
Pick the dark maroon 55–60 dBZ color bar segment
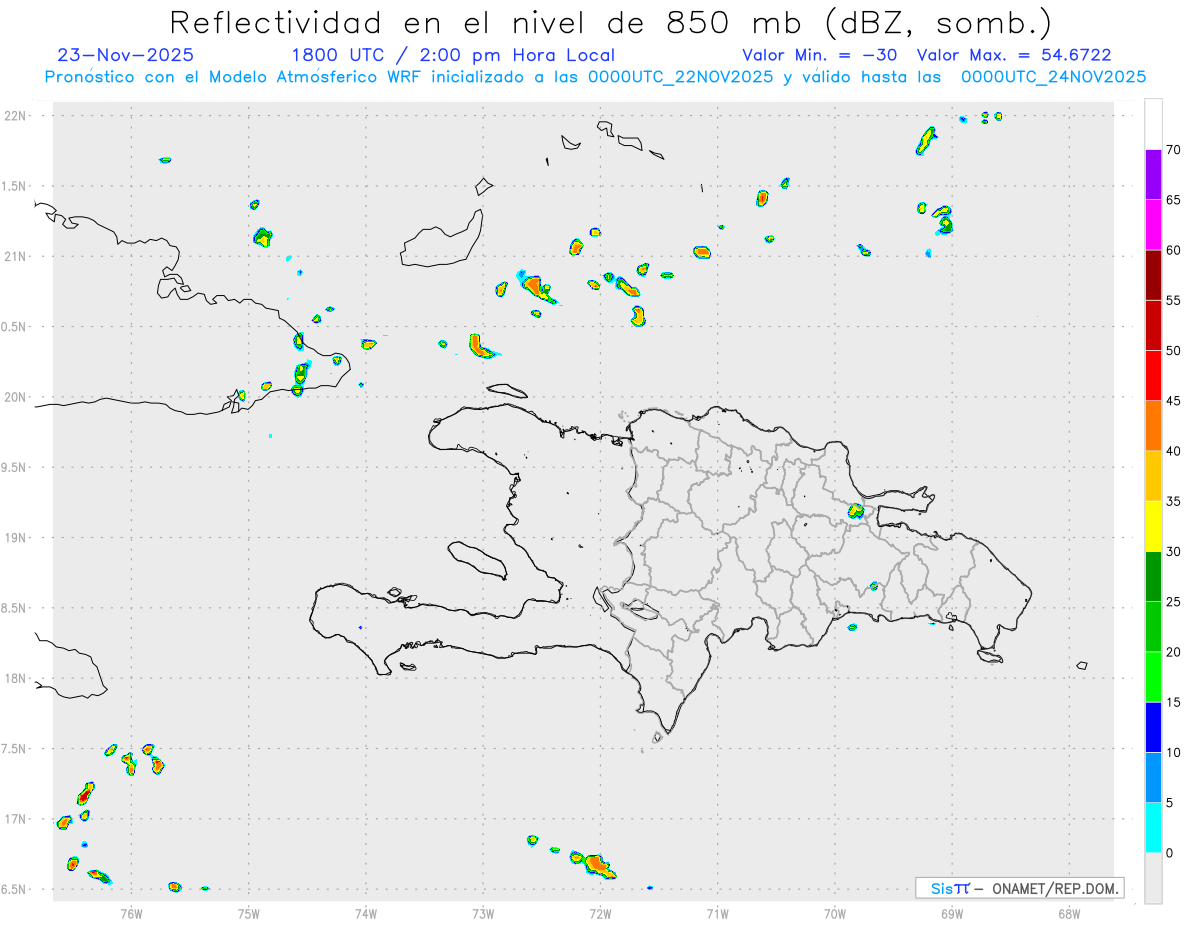coord(1153,274)
